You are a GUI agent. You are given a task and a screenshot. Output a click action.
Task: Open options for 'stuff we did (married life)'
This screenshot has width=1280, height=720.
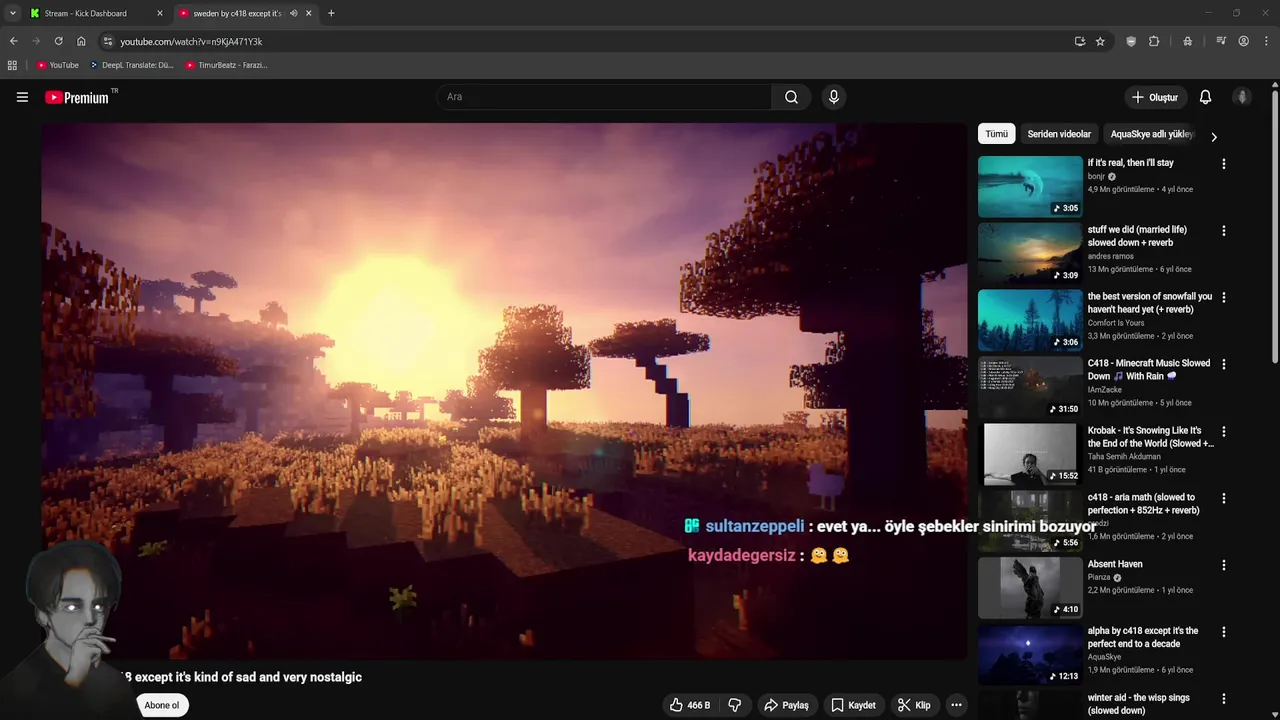click(1223, 231)
